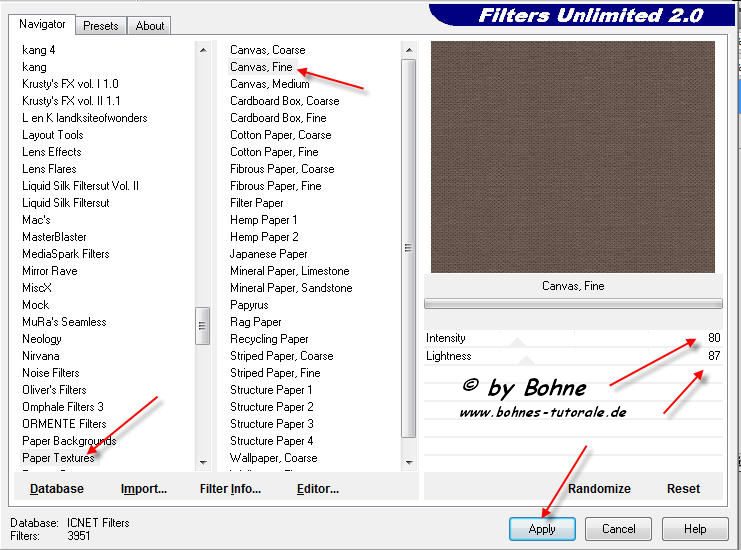Viewport: 741px width, 550px height.
Task: Open Filter Info...
Action: [x=230, y=489]
